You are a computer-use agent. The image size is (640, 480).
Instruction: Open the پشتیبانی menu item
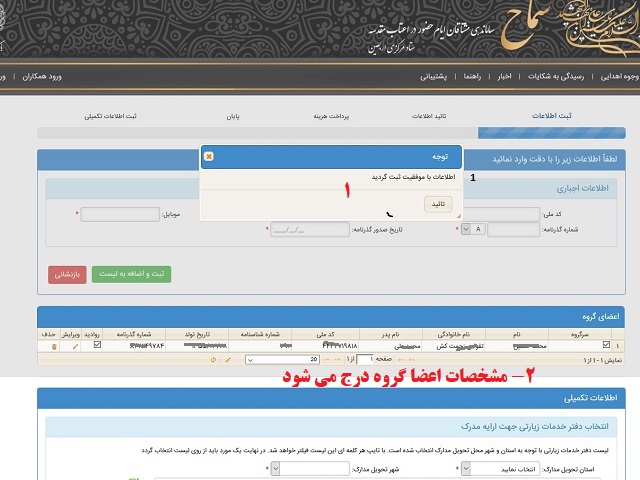click(x=433, y=76)
